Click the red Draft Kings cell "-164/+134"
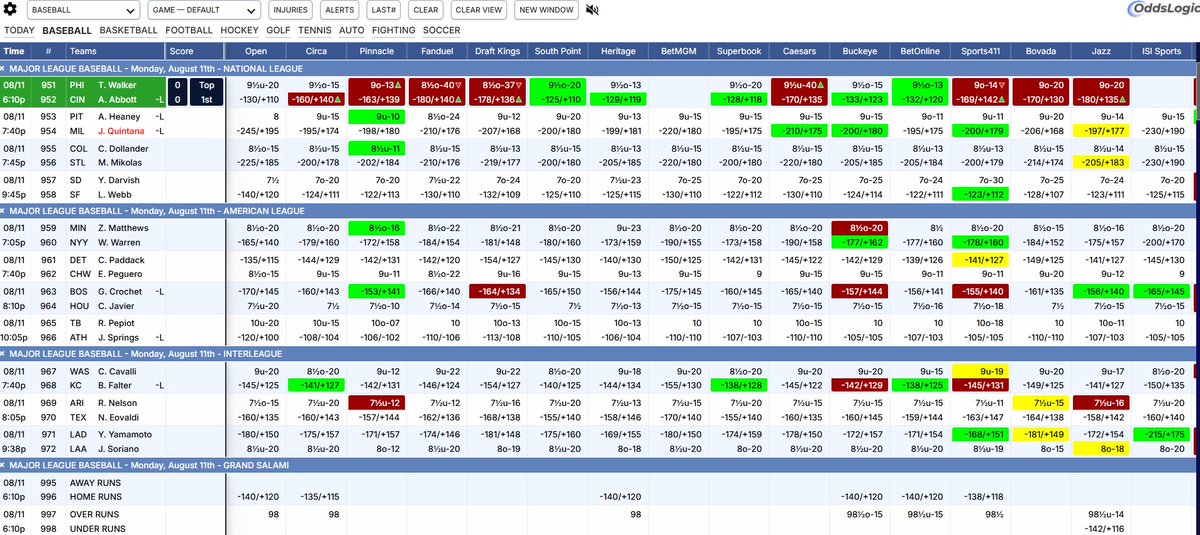This screenshot has width=1200, height=535. tap(498, 292)
